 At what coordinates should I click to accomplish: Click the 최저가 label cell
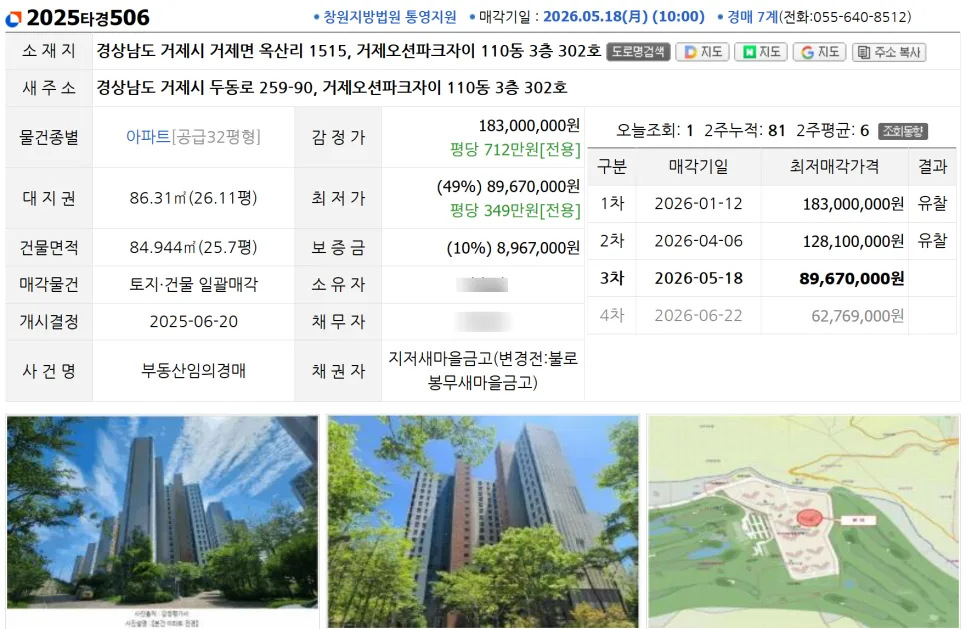tap(338, 198)
